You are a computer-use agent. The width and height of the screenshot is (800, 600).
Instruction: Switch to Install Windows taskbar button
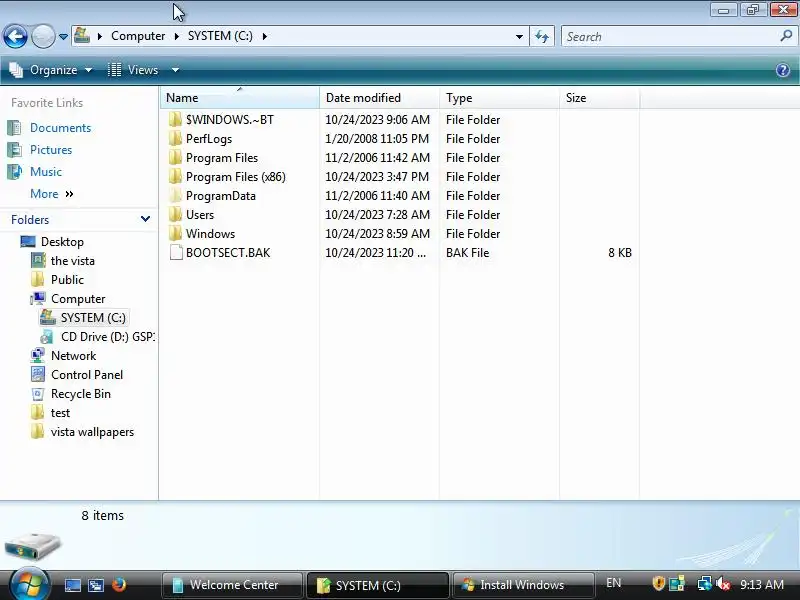tap(523, 585)
